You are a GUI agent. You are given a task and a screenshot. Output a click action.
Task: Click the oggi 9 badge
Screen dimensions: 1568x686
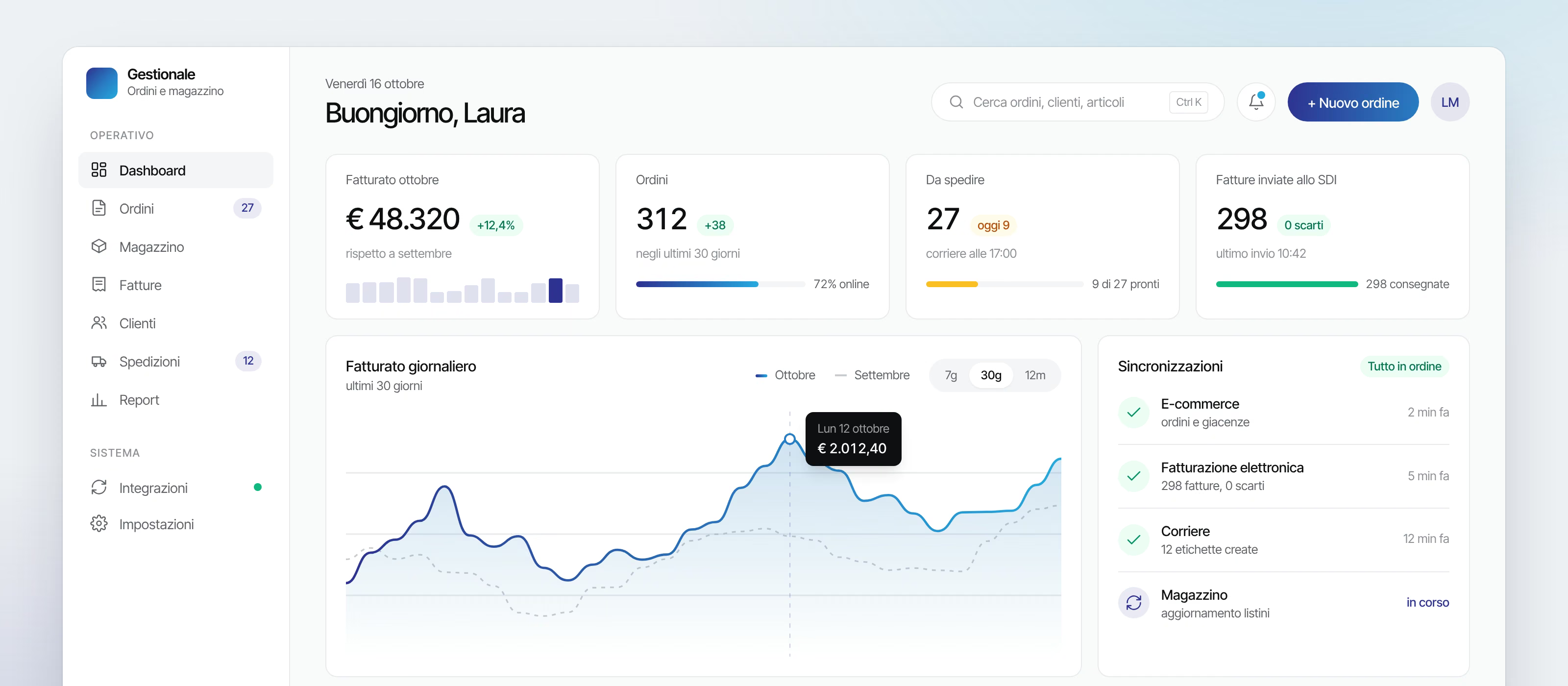[x=993, y=225]
